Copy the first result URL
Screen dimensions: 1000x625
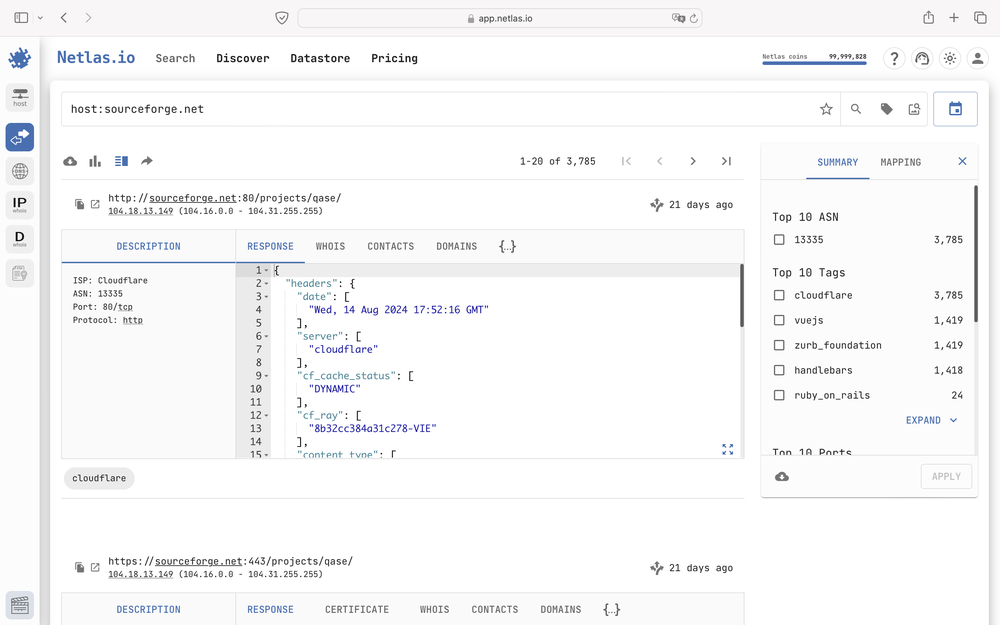[x=79, y=204]
